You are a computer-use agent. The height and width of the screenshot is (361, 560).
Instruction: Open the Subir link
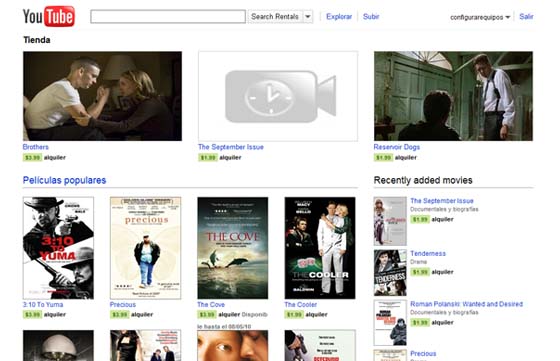click(x=371, y=16)
